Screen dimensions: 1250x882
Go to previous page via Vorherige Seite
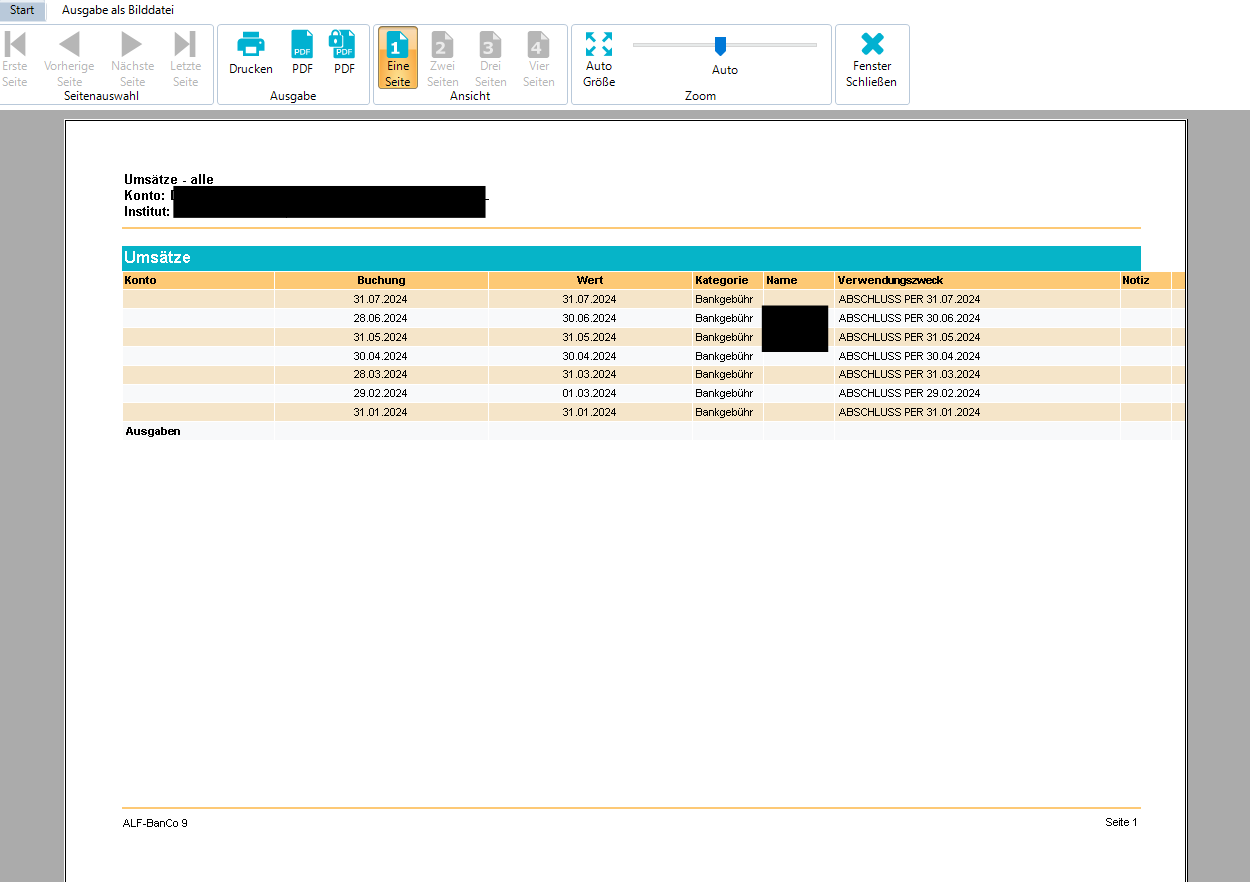click(x=69, y=59)
